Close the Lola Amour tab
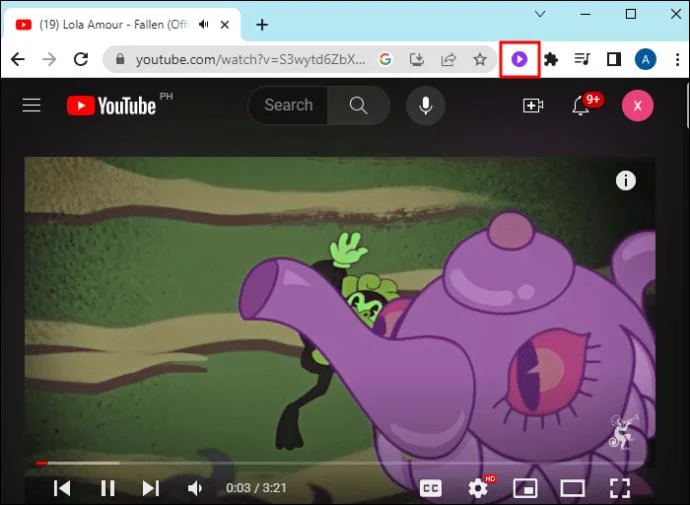Viewport: 690px width, 505px height. pos(224,25)
